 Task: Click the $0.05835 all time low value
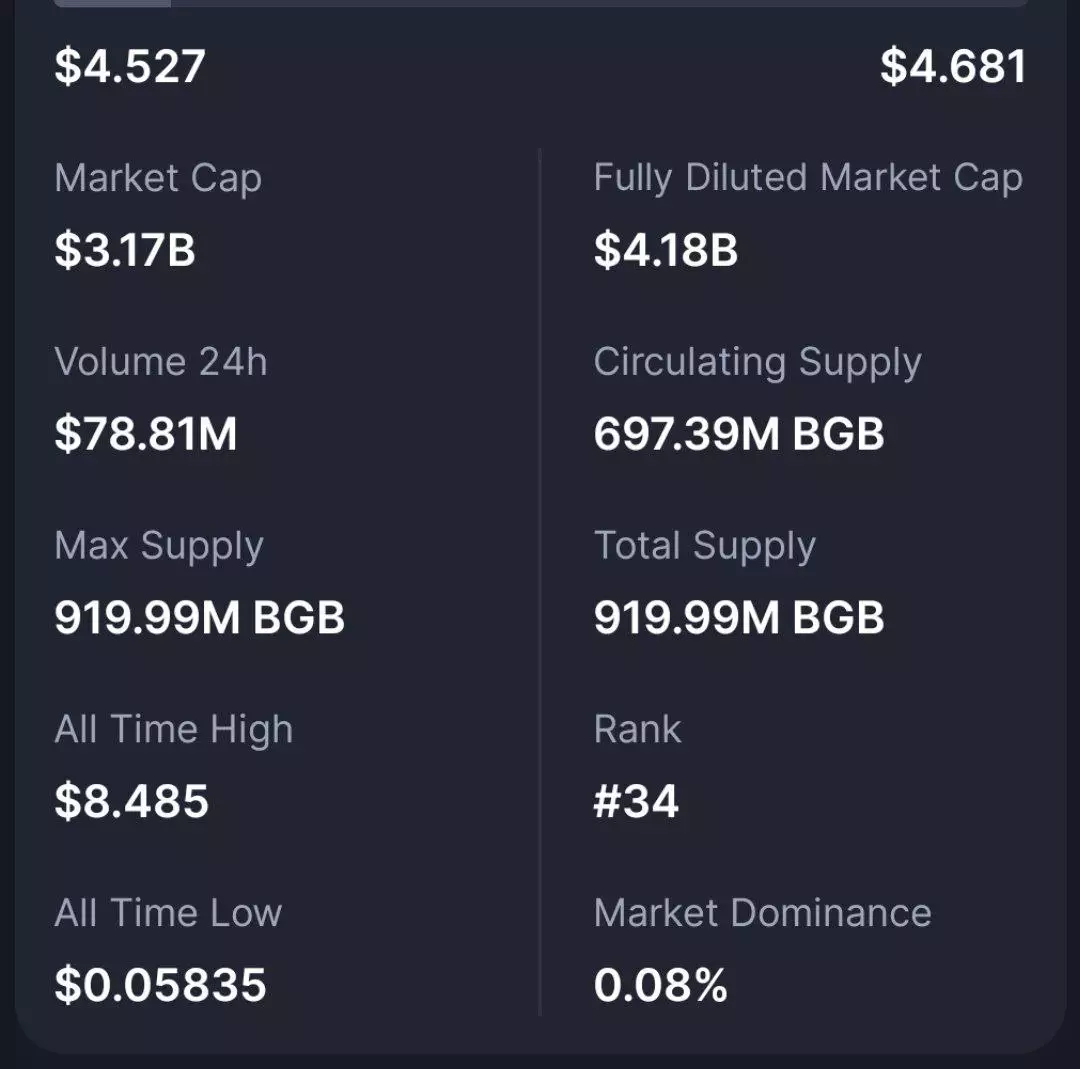click(160, 985)
